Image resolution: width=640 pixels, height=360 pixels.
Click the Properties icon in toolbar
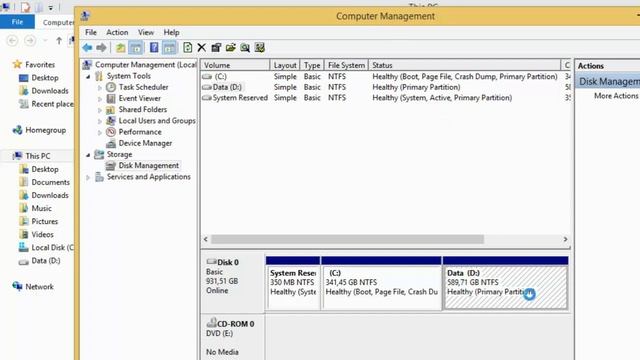point(216,48)
